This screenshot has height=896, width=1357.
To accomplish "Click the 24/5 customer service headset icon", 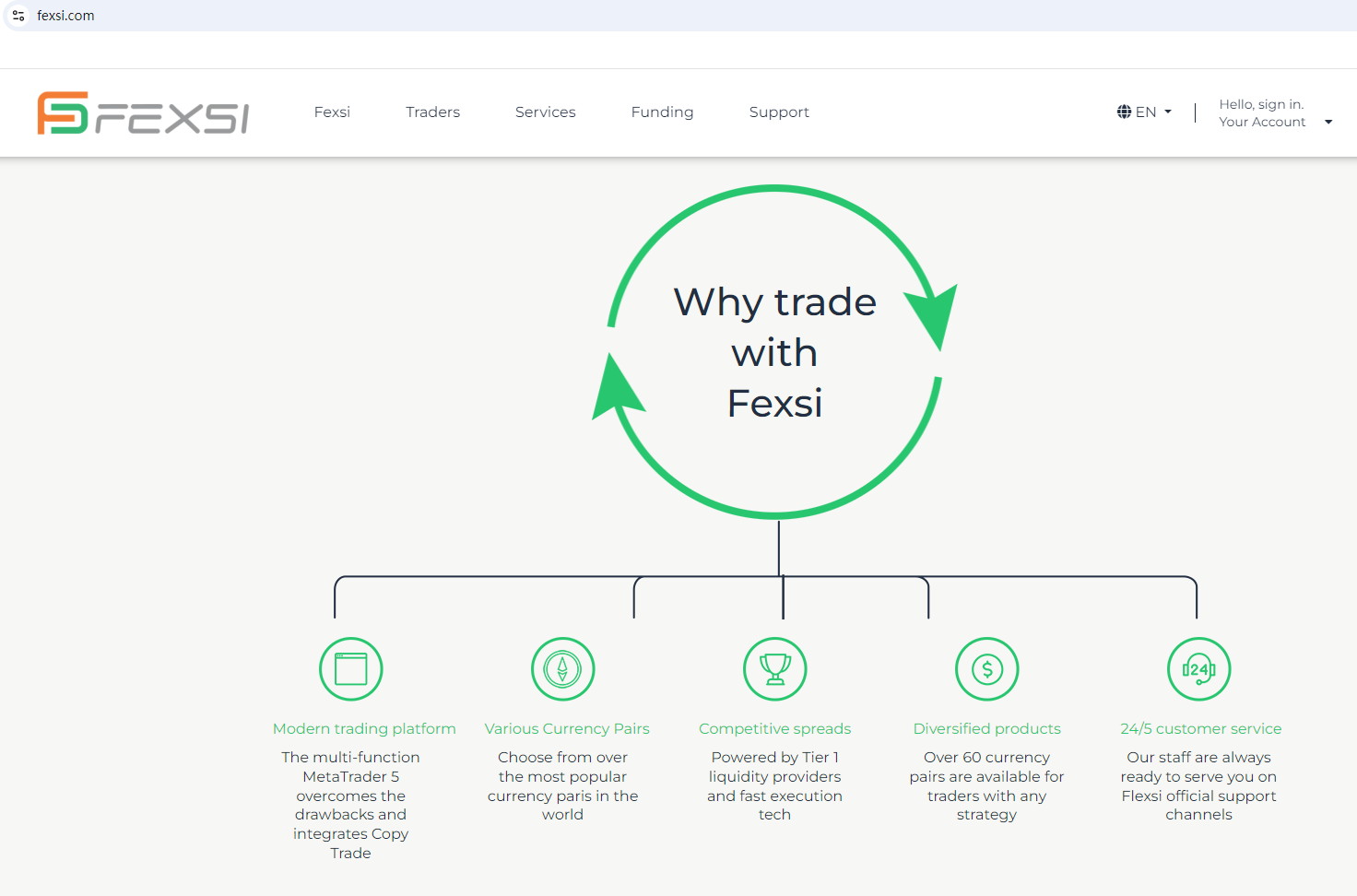I will (x=1199, y=669).
